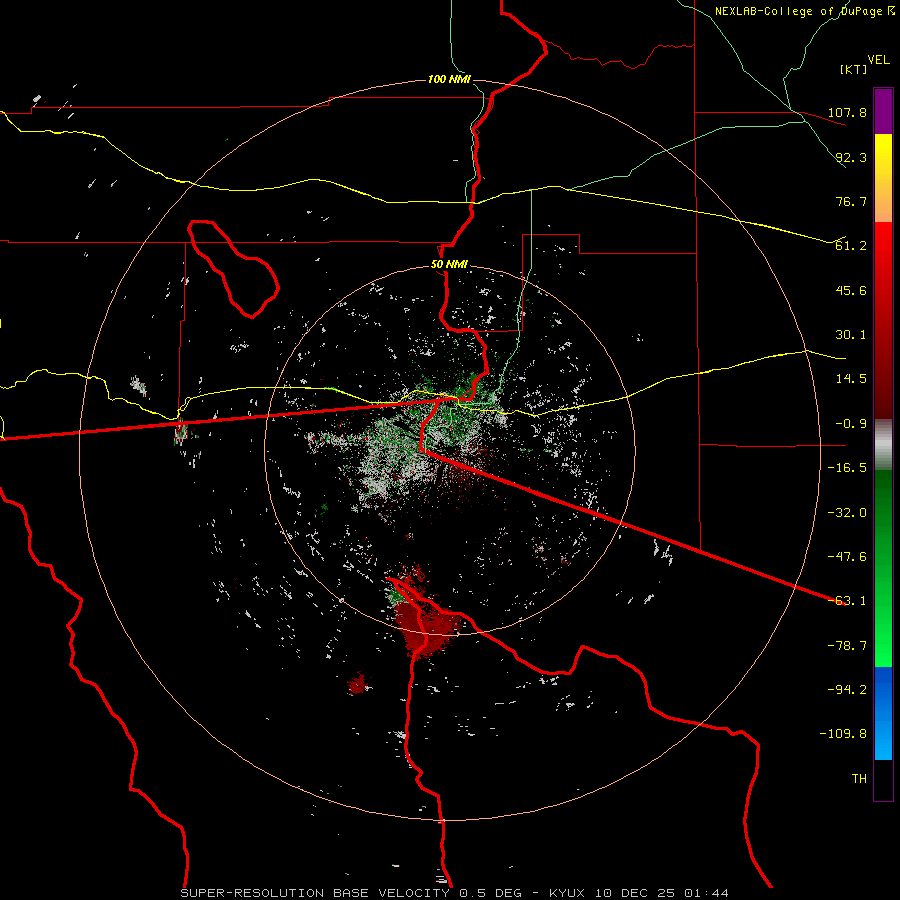900x900 pixels.
Task: Select the 76.7 velocity scale value
Action: 851,201
